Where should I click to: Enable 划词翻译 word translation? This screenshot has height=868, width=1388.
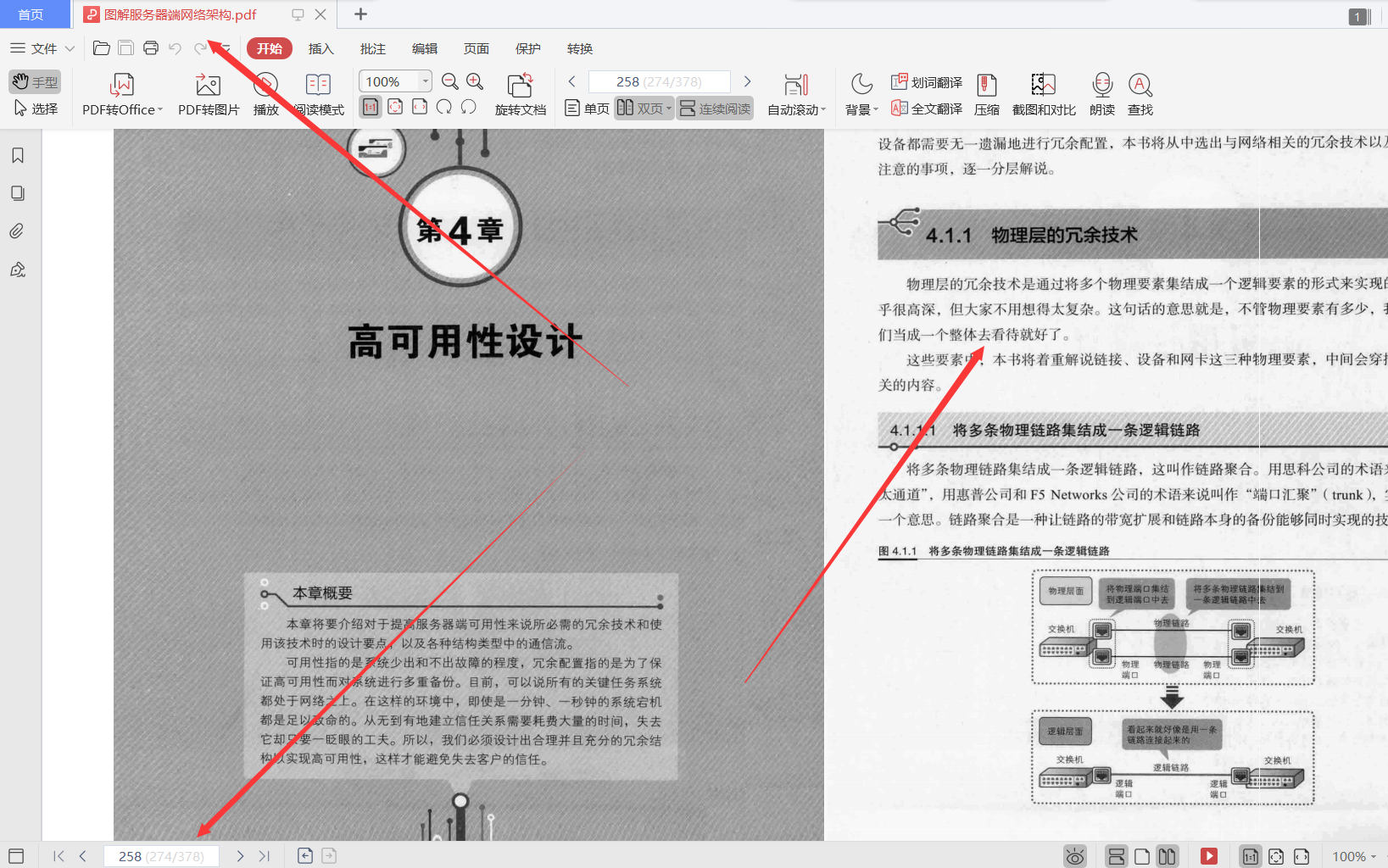[927, 82]
